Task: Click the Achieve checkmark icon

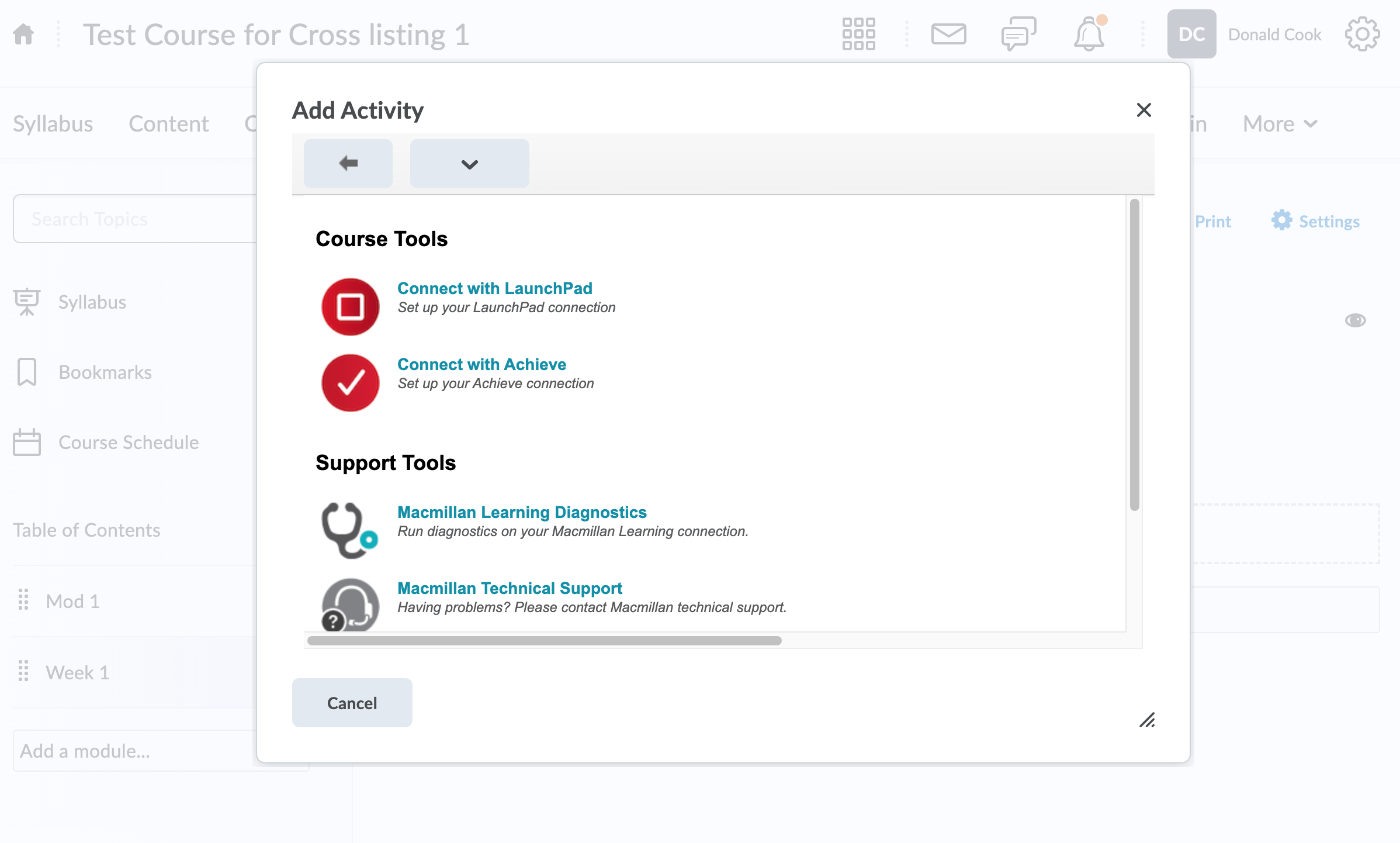Action: click(351, 383)
